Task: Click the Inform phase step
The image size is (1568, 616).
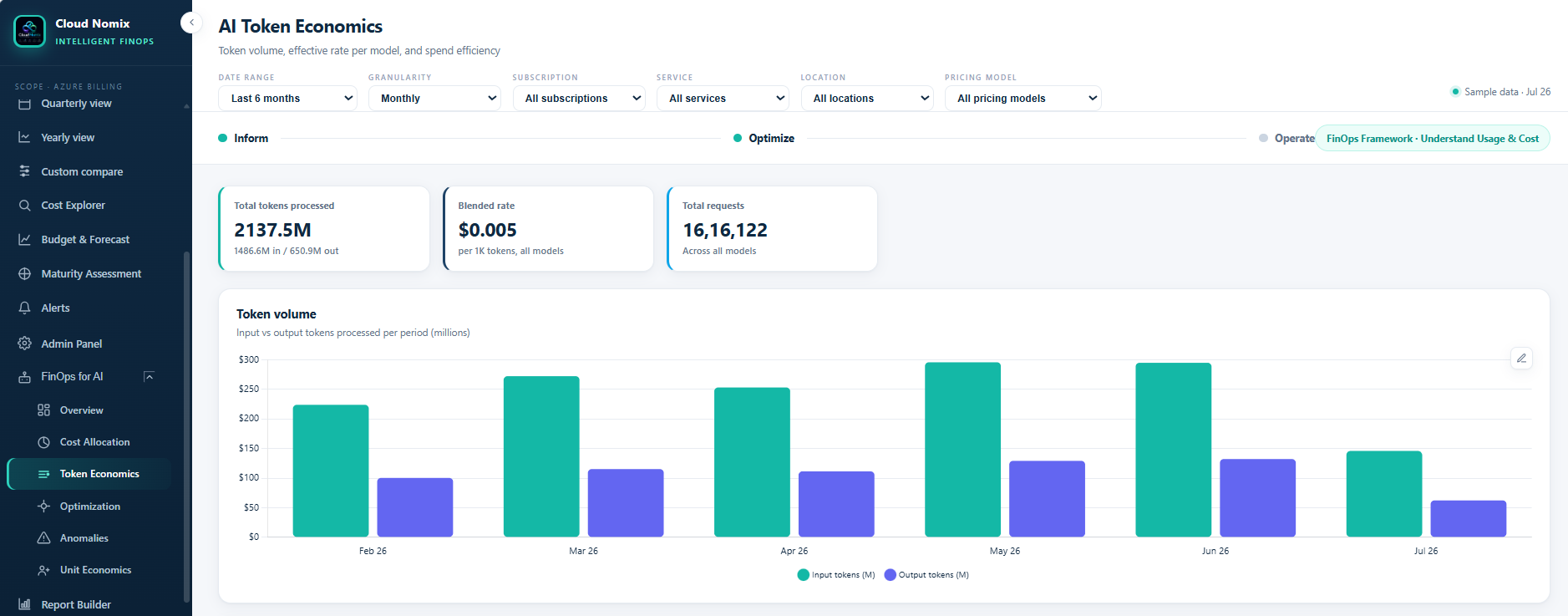Action: (x=243, y=138)
